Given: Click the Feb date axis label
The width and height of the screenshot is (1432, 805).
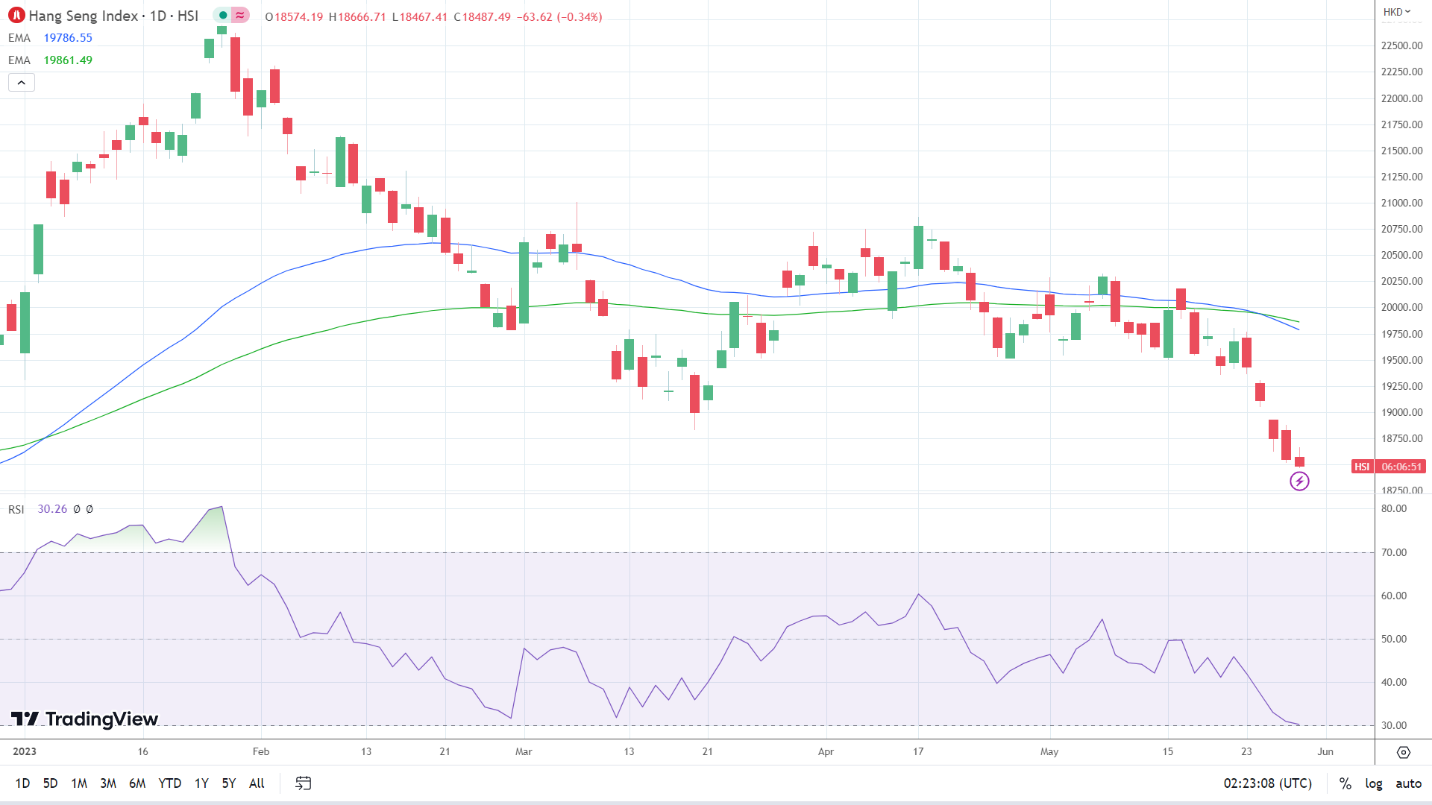Looking at the screenshot, I should coord(261,750).
